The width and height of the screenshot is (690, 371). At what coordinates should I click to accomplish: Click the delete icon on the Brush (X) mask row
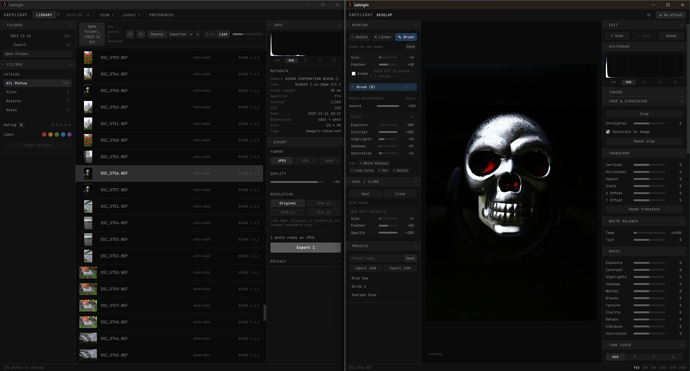(x=412, y=87)
